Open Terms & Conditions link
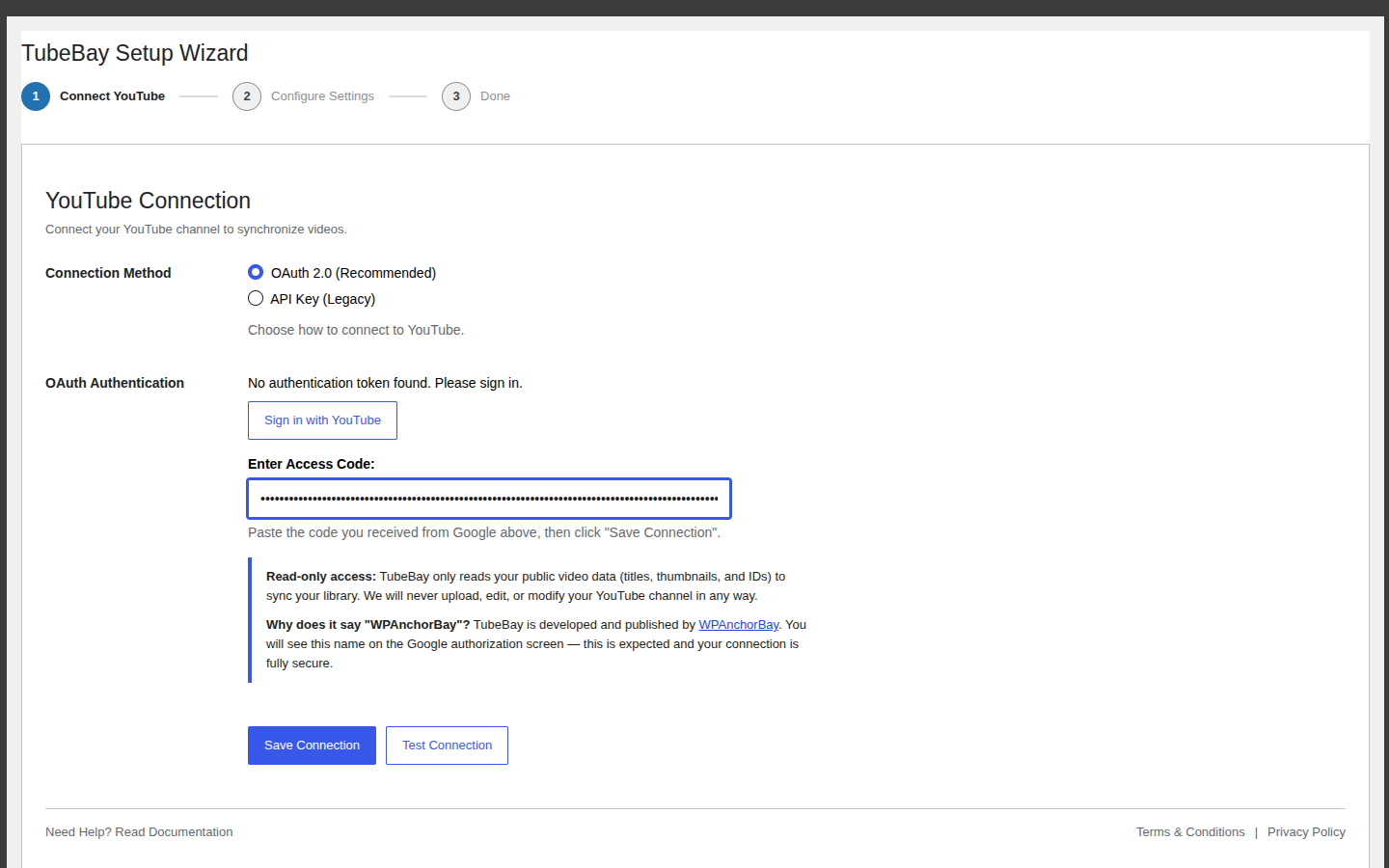Screen dimensions: 1389x868 1190,832
